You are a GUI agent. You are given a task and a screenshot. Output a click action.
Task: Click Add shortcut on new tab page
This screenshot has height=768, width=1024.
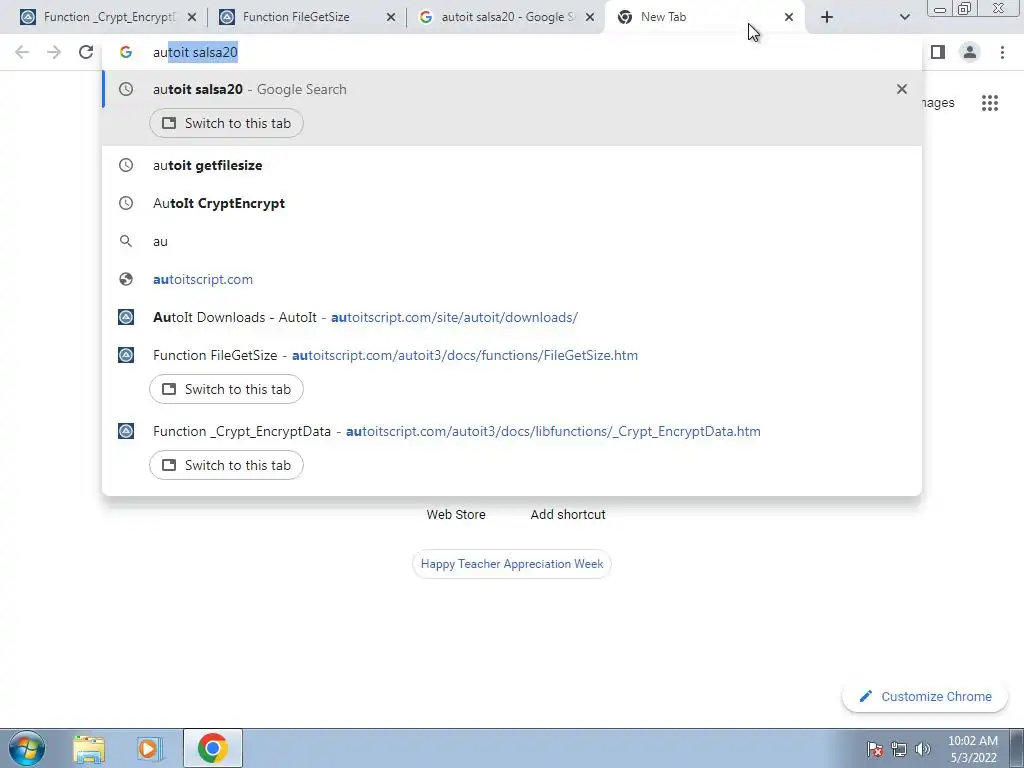568,515
